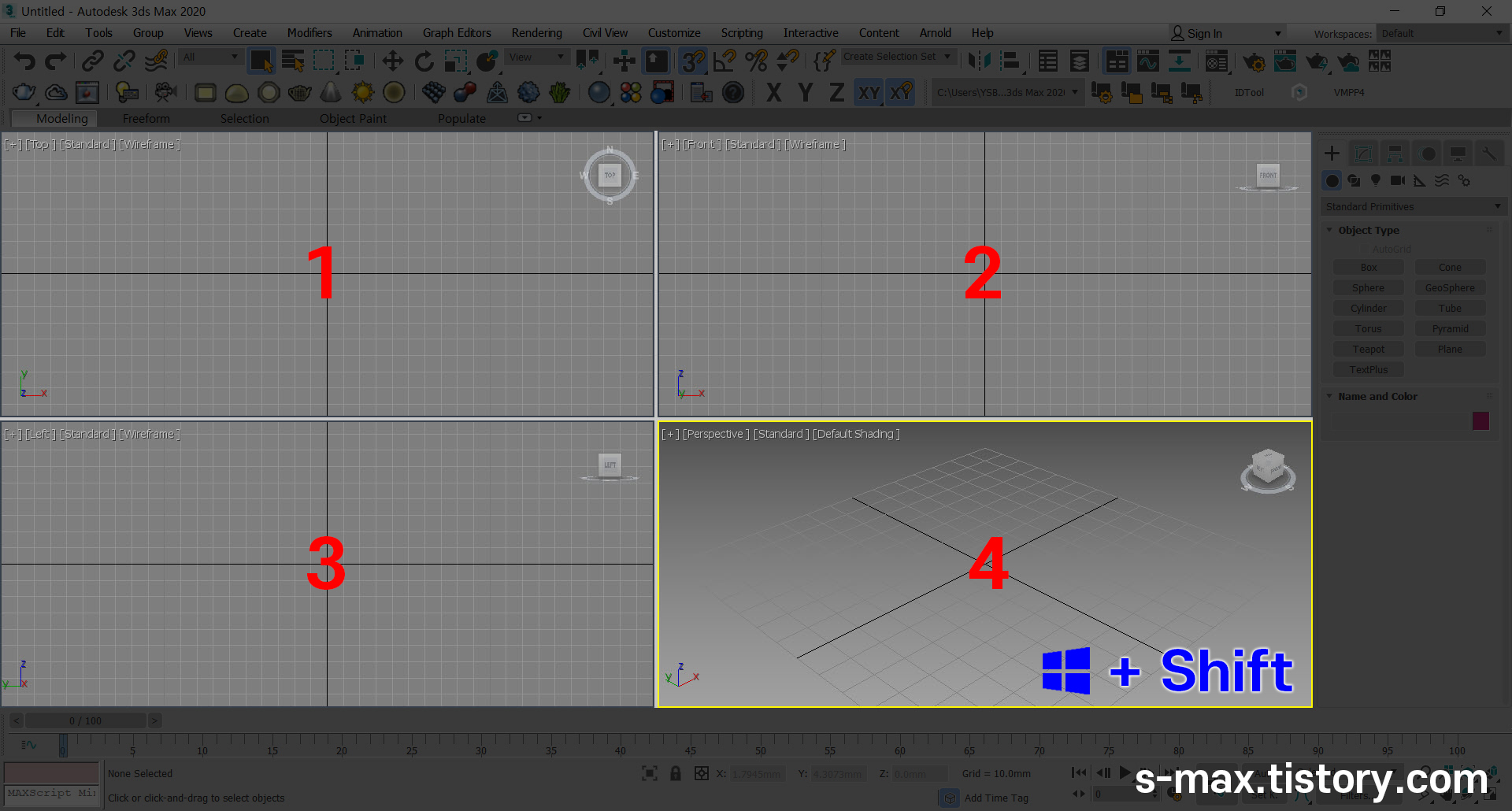
Task: Open the Modify panel tab icon
Action: click(1363, 154)
